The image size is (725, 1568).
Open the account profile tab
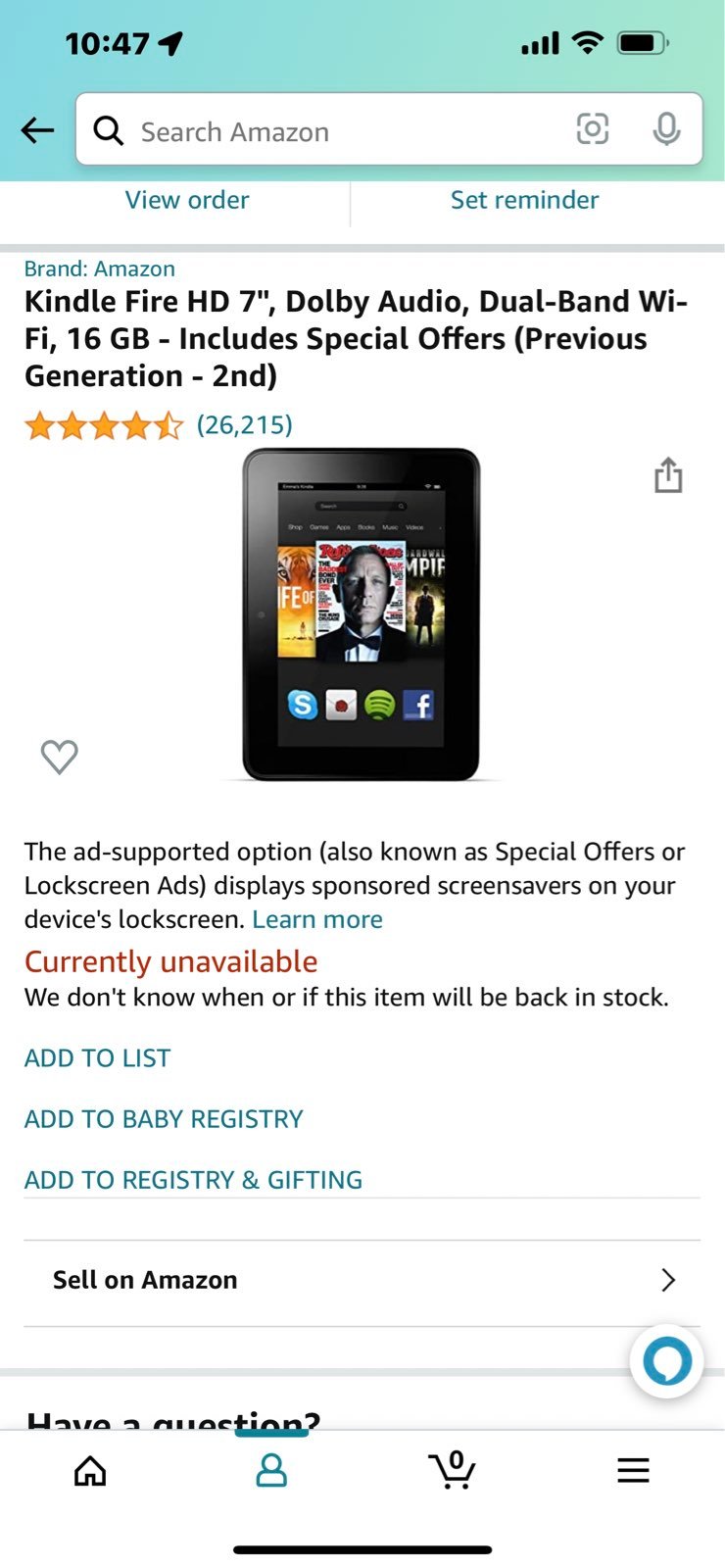(x=271, y=1470)
